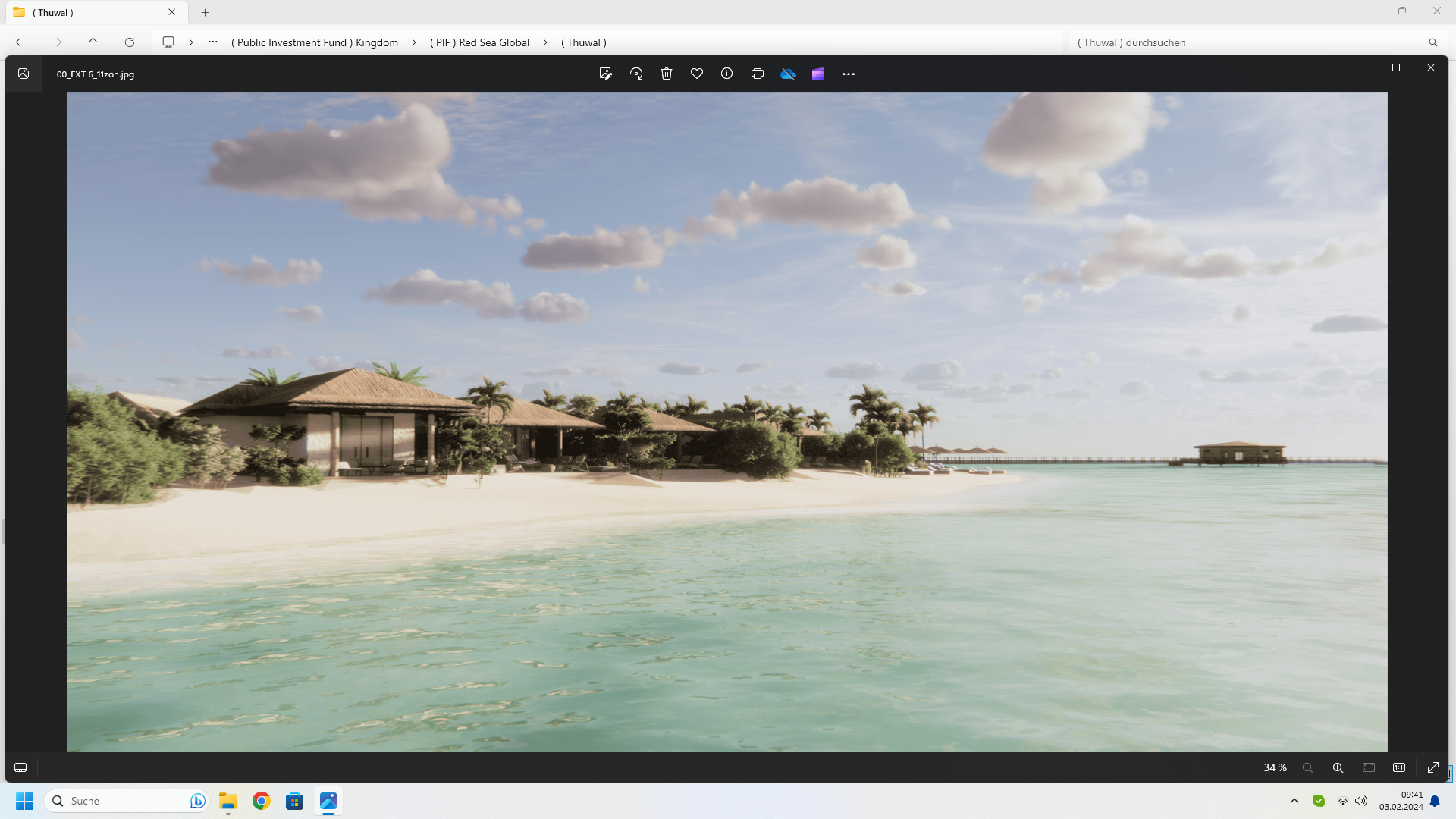The width and height of the screenshot is (1456, 819).
Task: Expand chevron after Kingdom breadcrumb
Action: [414, 42]
